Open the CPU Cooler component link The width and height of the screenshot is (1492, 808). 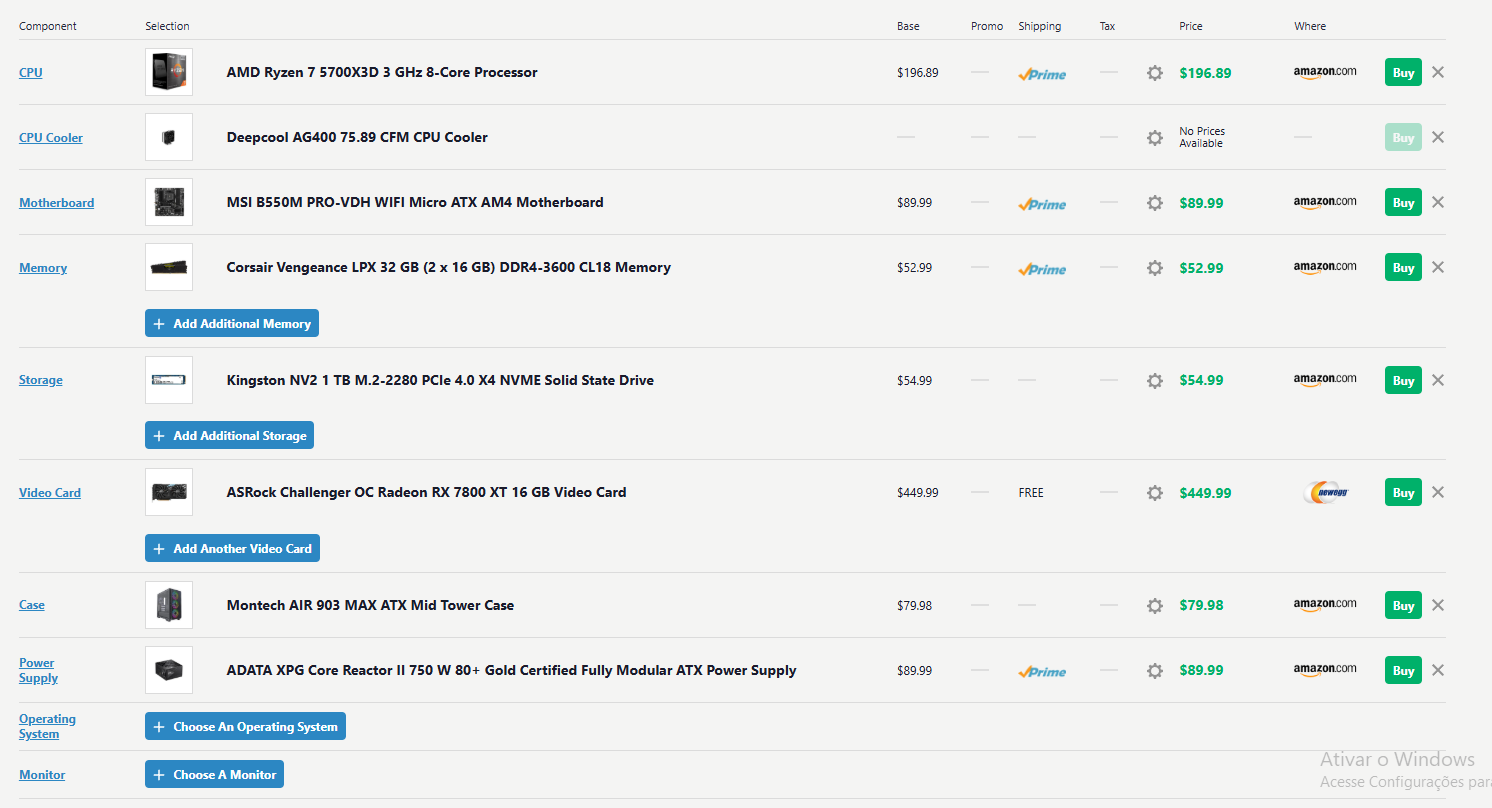click(x=51, y=137)
